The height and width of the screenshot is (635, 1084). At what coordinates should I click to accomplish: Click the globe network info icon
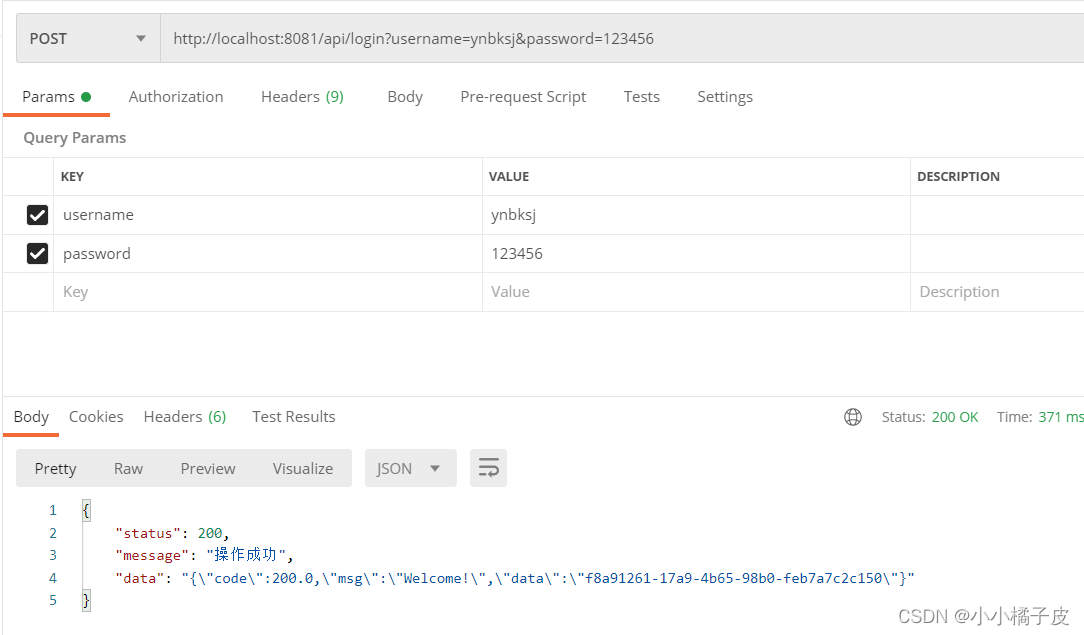853,416
